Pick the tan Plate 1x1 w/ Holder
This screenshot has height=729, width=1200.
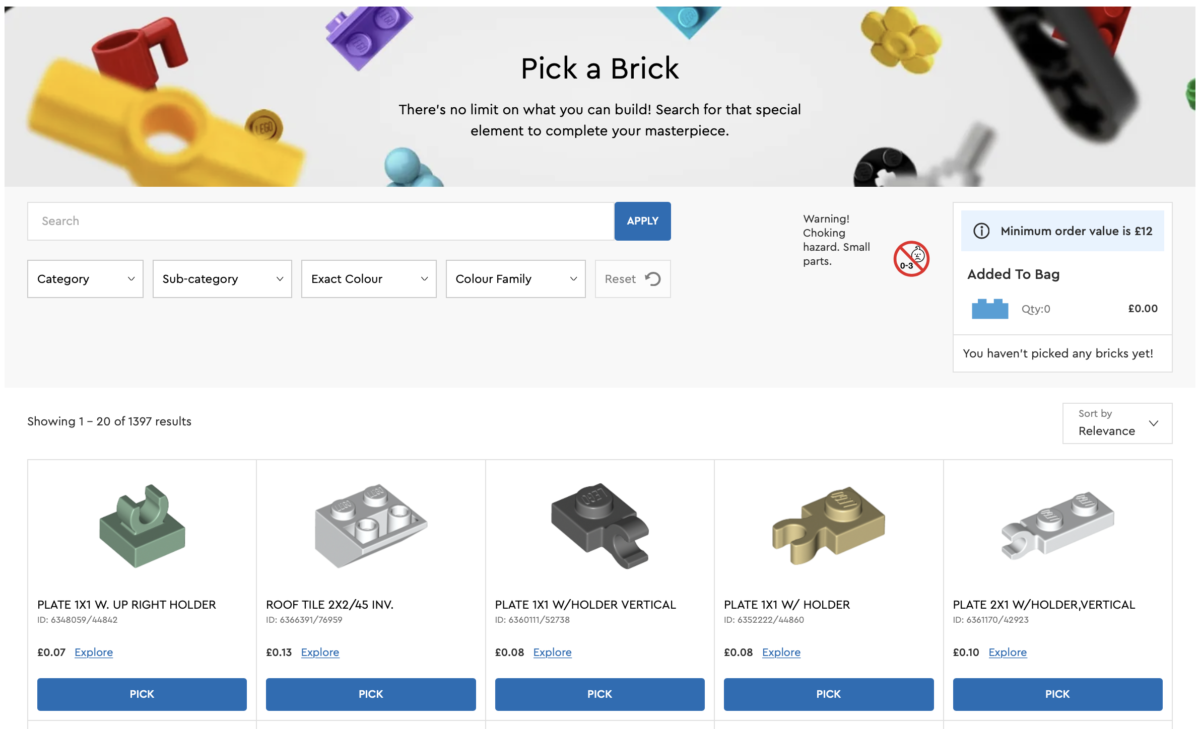[828, 693]
